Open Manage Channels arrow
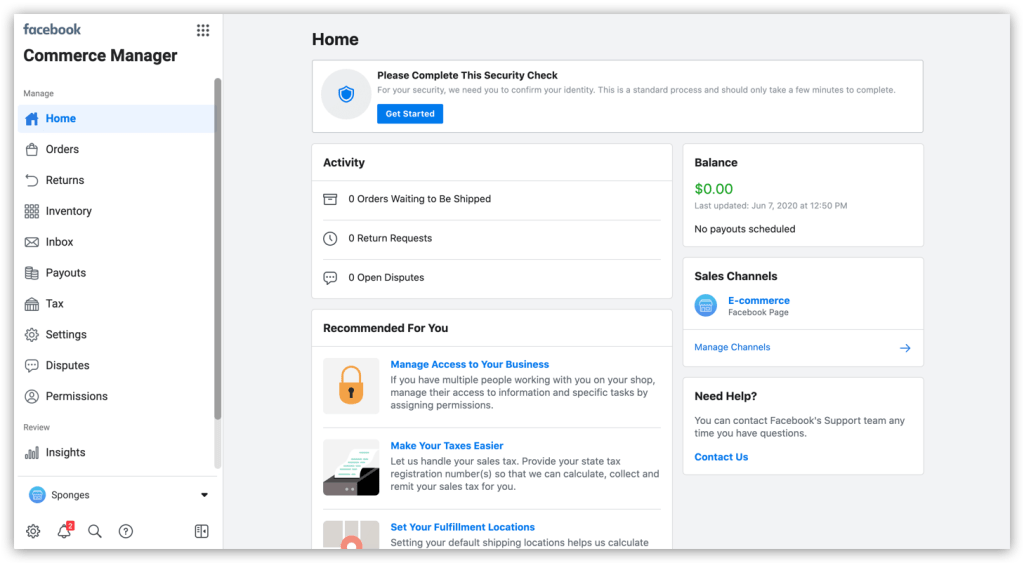 [x=905, y=348]
